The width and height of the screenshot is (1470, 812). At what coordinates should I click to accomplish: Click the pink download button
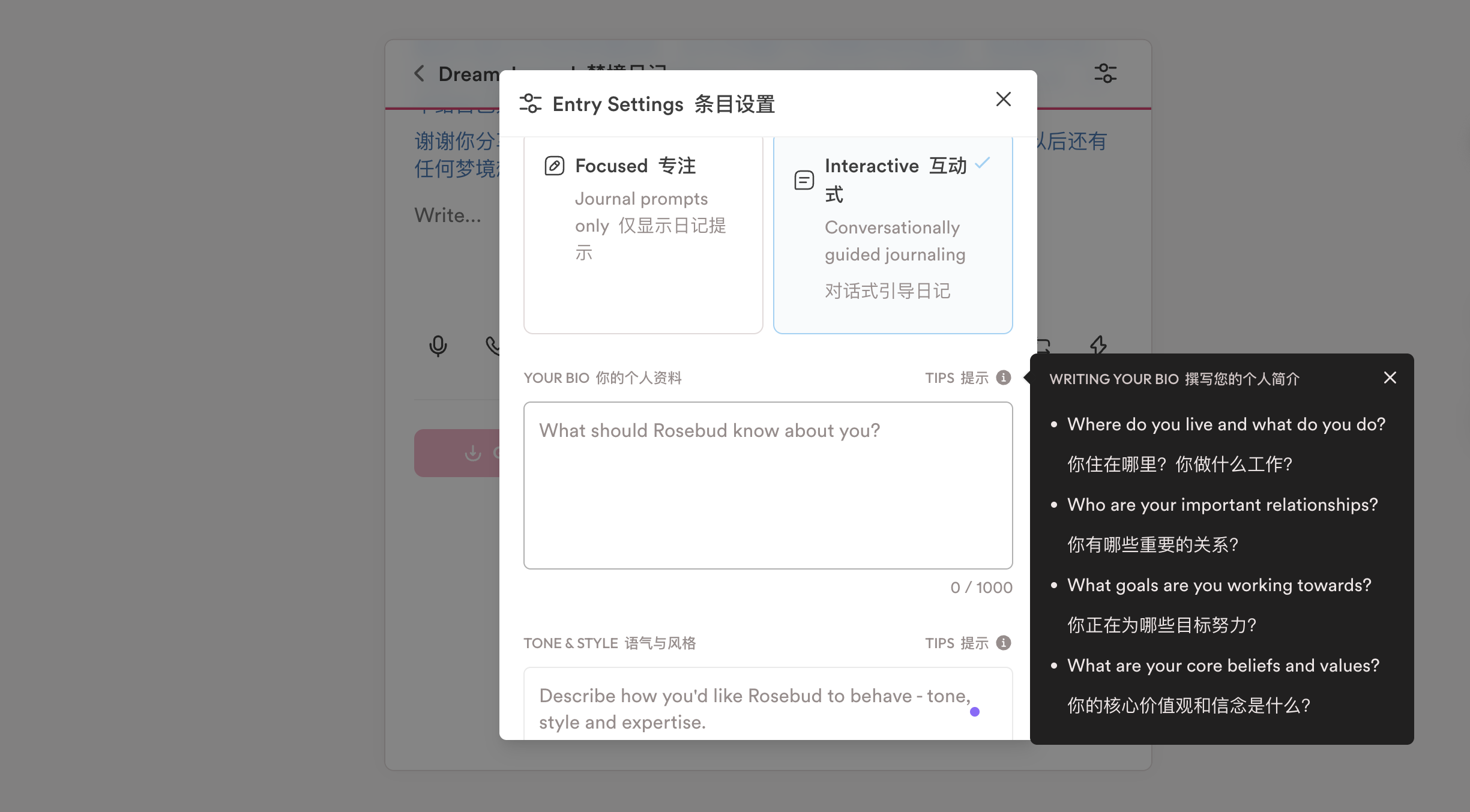click(x=474, y=453)
